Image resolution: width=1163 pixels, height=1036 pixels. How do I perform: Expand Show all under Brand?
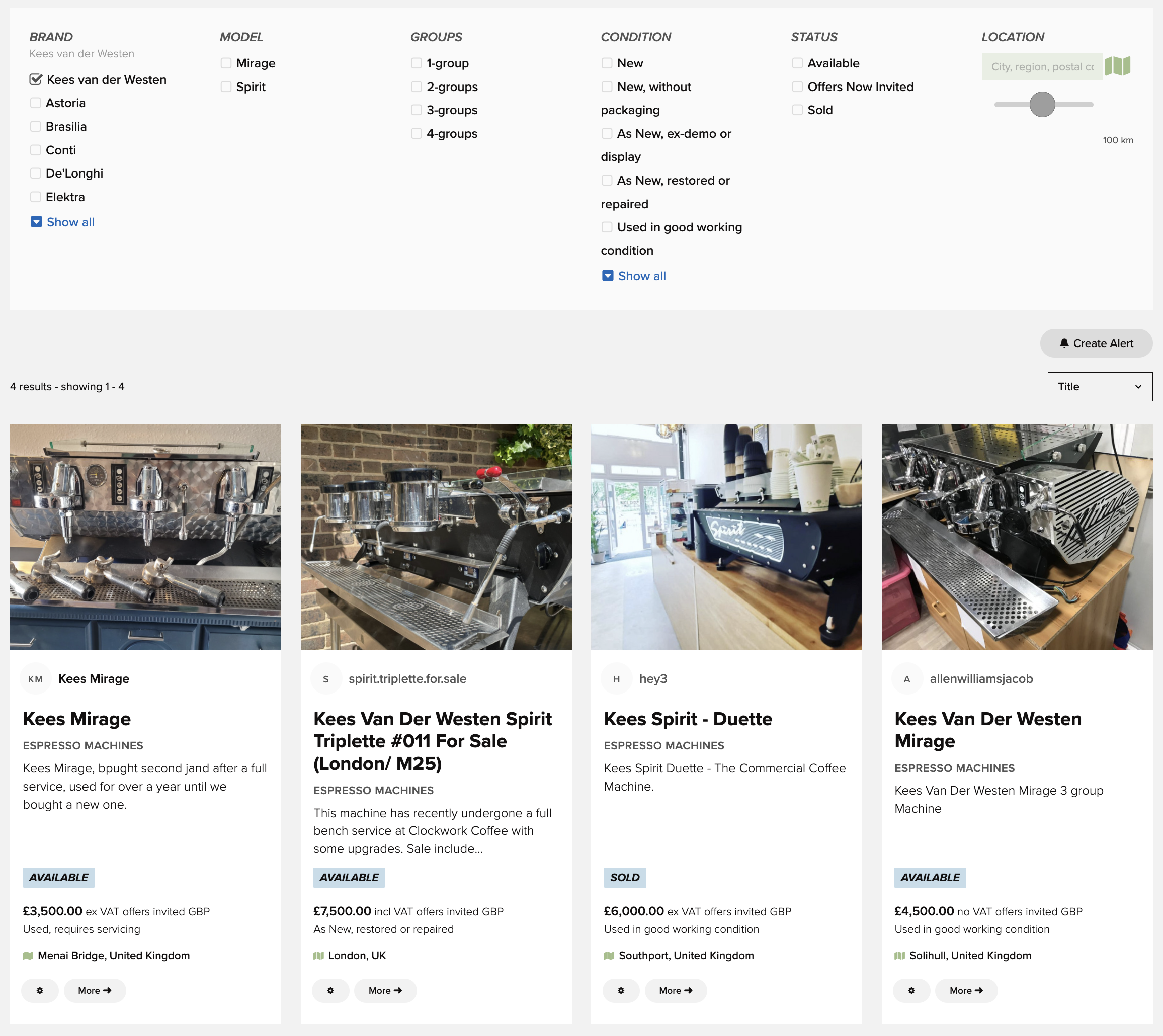(62, 222)
